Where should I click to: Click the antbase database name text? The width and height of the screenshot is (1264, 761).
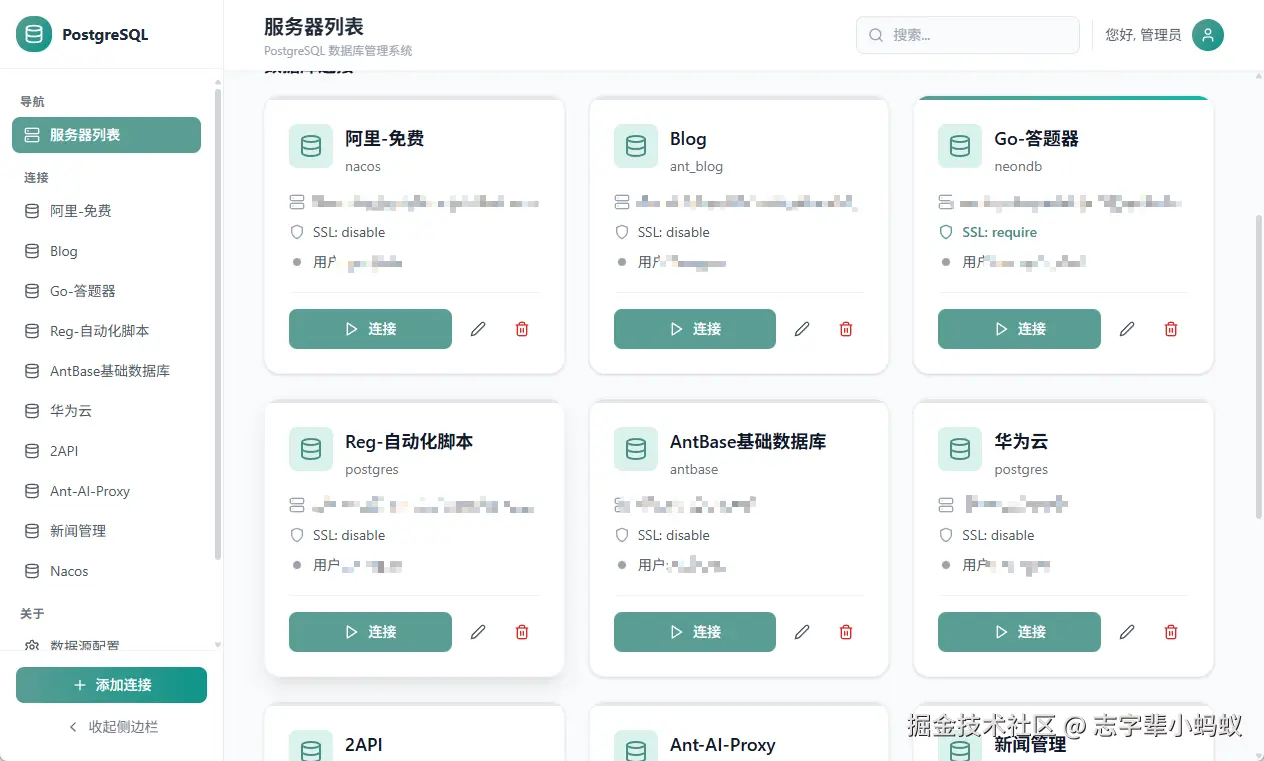[x=694, y=470]
